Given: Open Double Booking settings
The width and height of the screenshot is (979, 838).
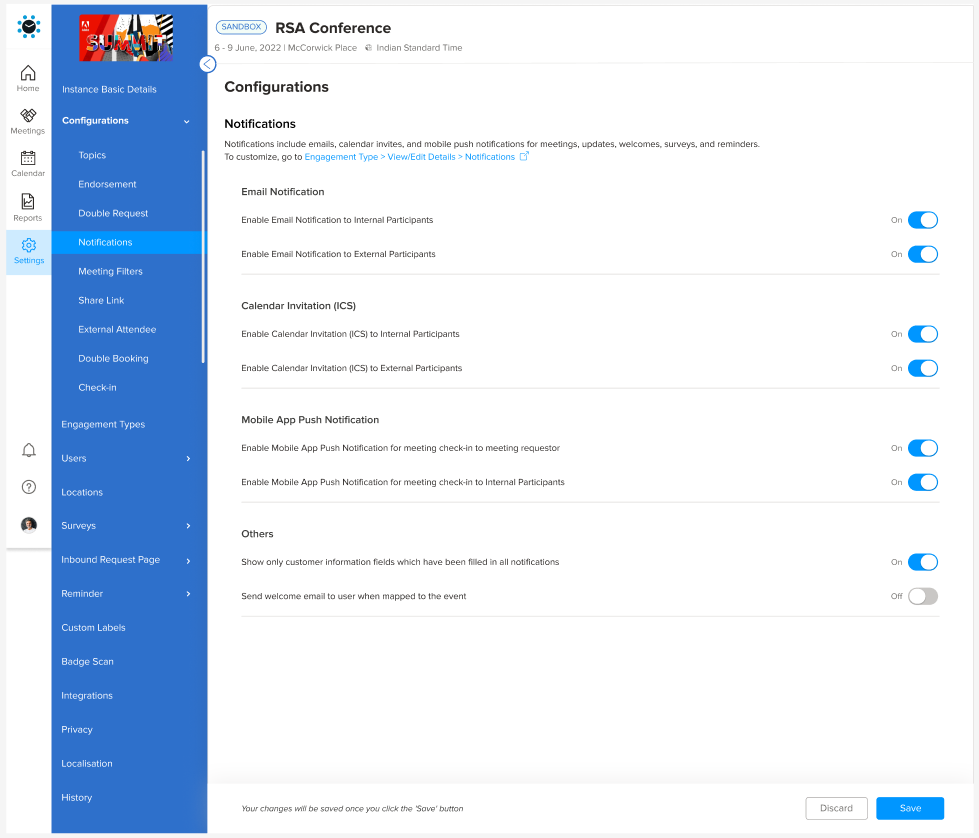Looking at the screenshot, I should [113, 358].
